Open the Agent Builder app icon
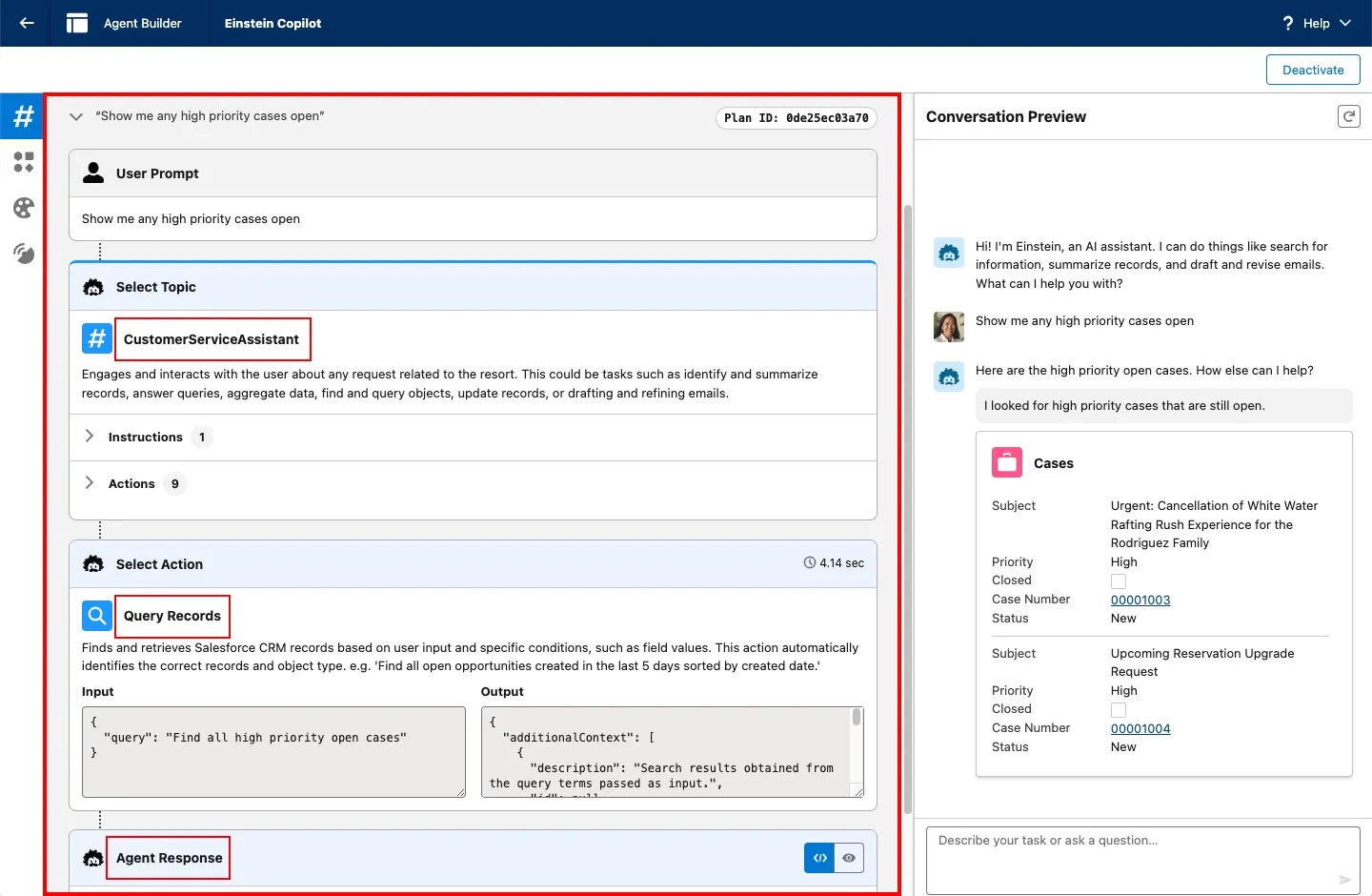The height and width of the screenshot is (896, 1372). (x=77, y=23)
